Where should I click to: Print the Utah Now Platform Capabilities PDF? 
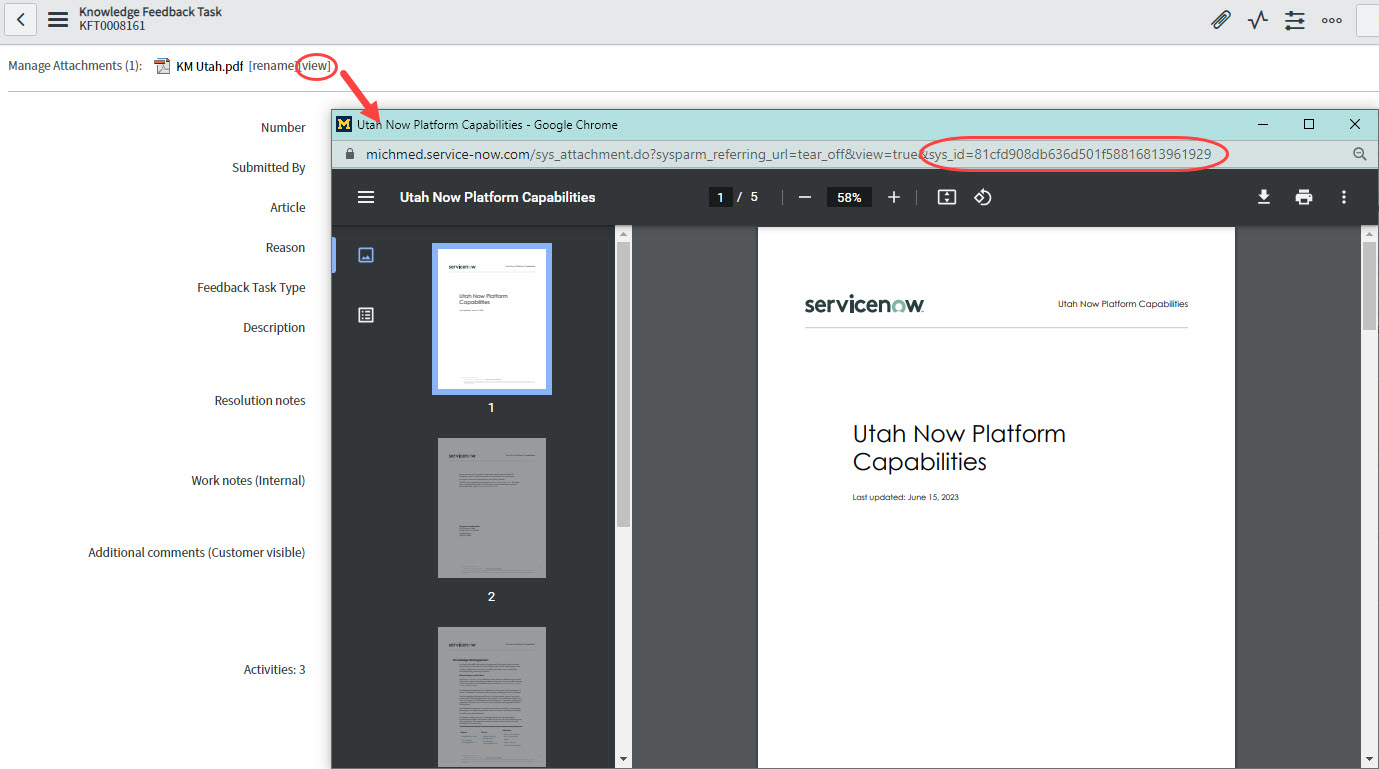1304,197
